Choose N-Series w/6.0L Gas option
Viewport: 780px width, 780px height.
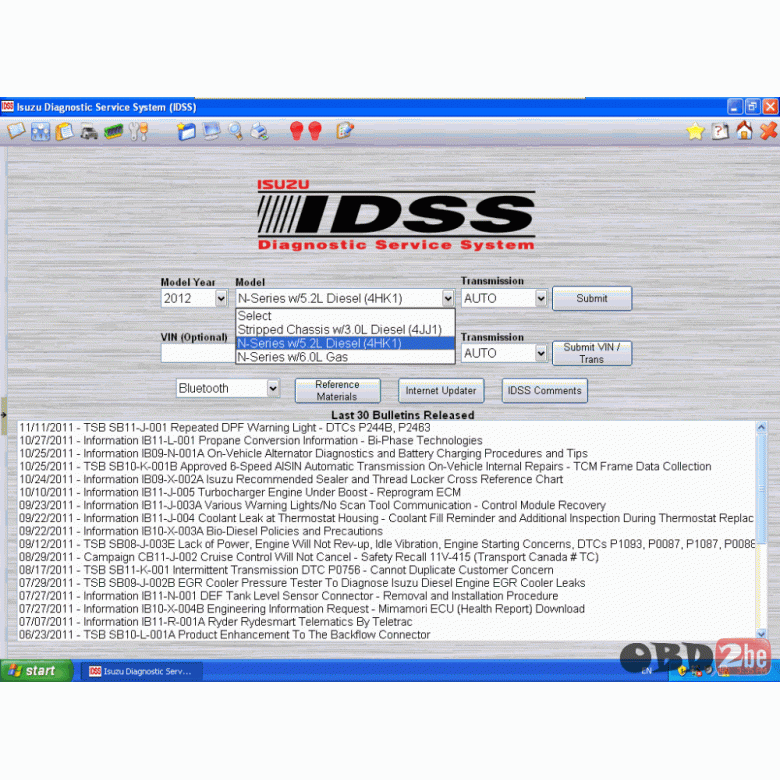[345, 357]
